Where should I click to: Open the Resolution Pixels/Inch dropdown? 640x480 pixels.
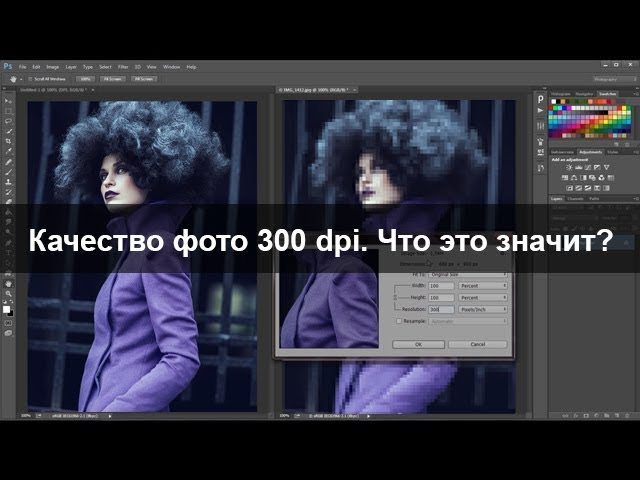[483, 309]
